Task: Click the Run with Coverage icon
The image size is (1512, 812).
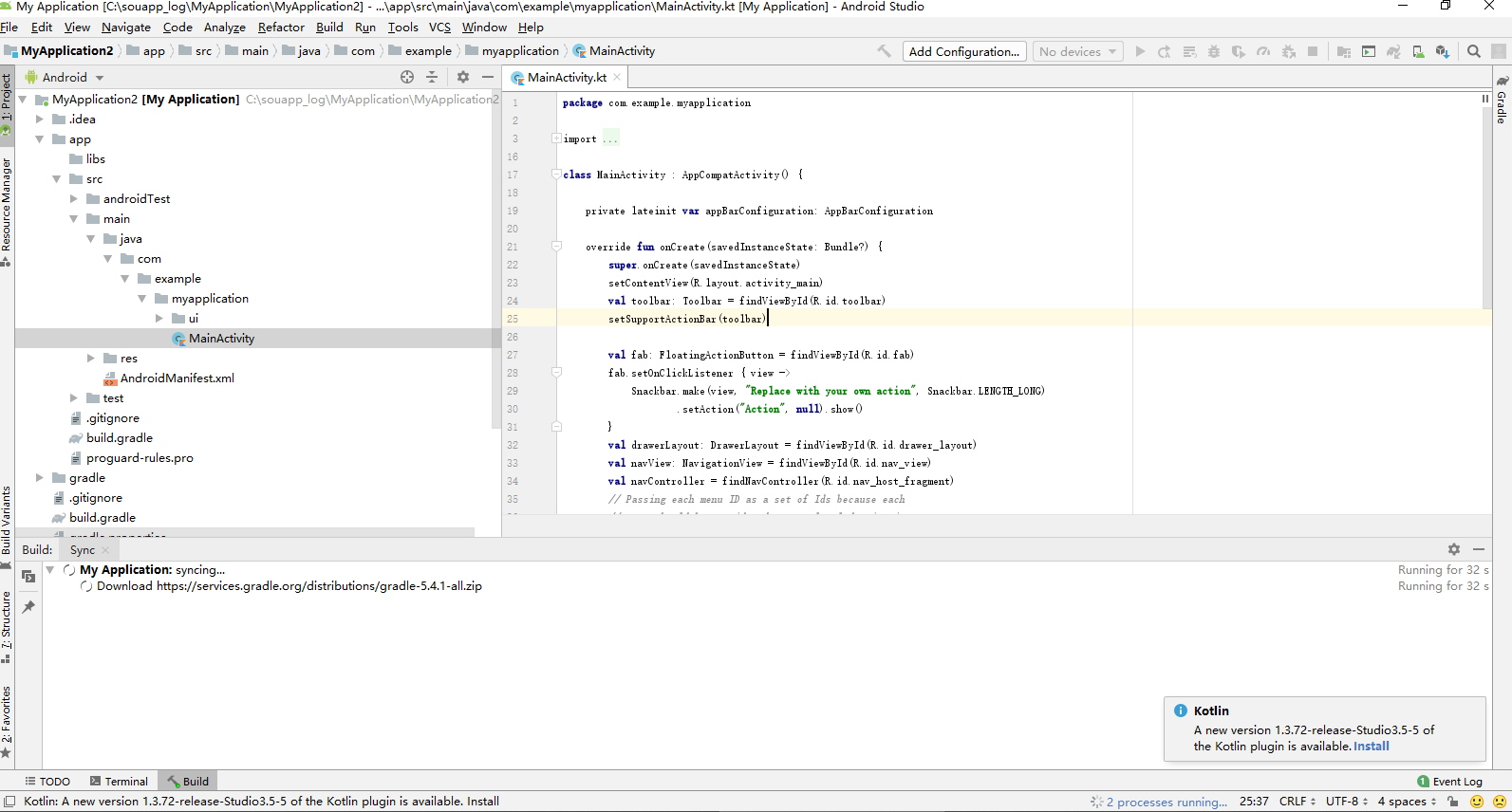Action: click(1239, 51)
